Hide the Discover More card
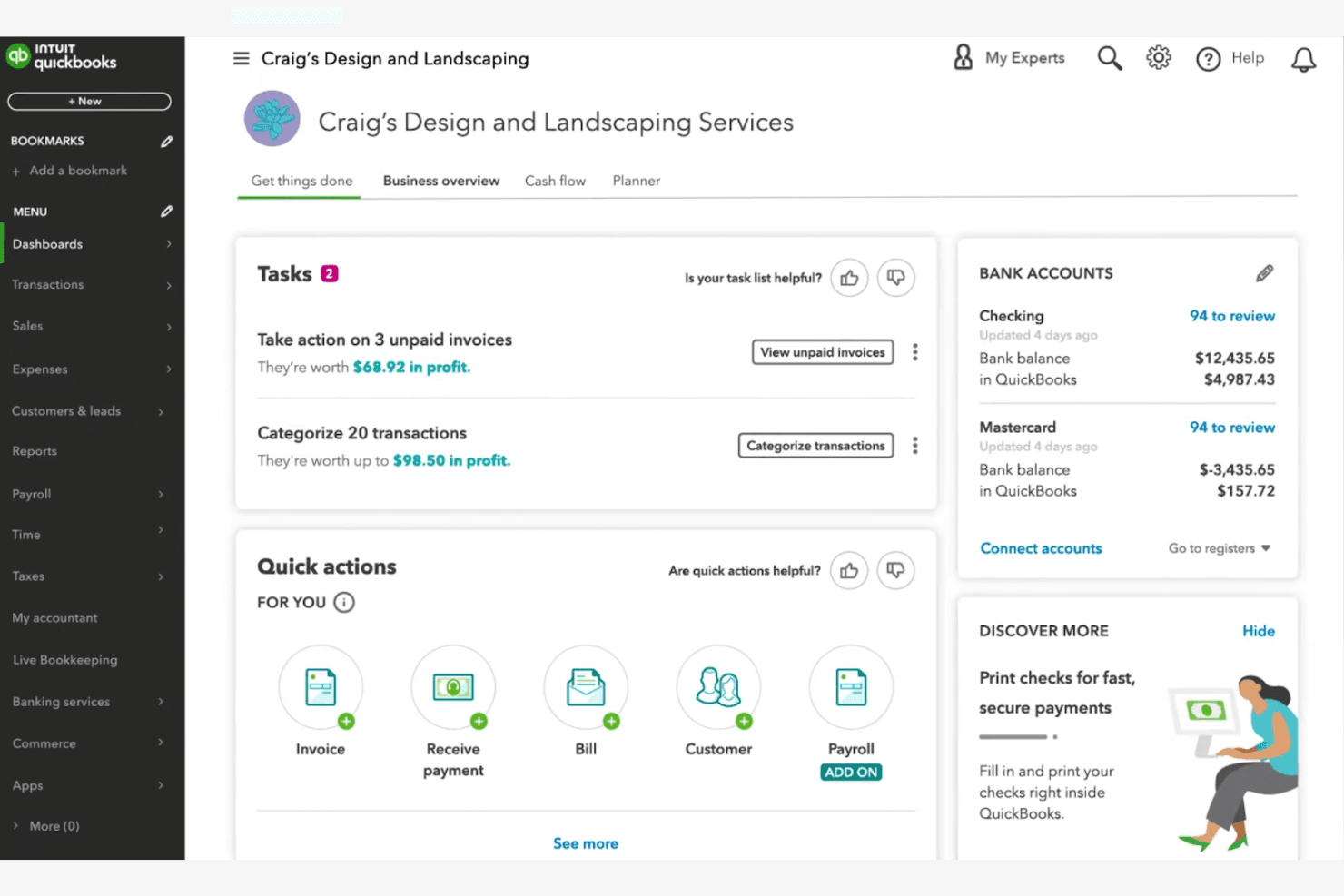The image size is (1344, 896). point(1259,631)
